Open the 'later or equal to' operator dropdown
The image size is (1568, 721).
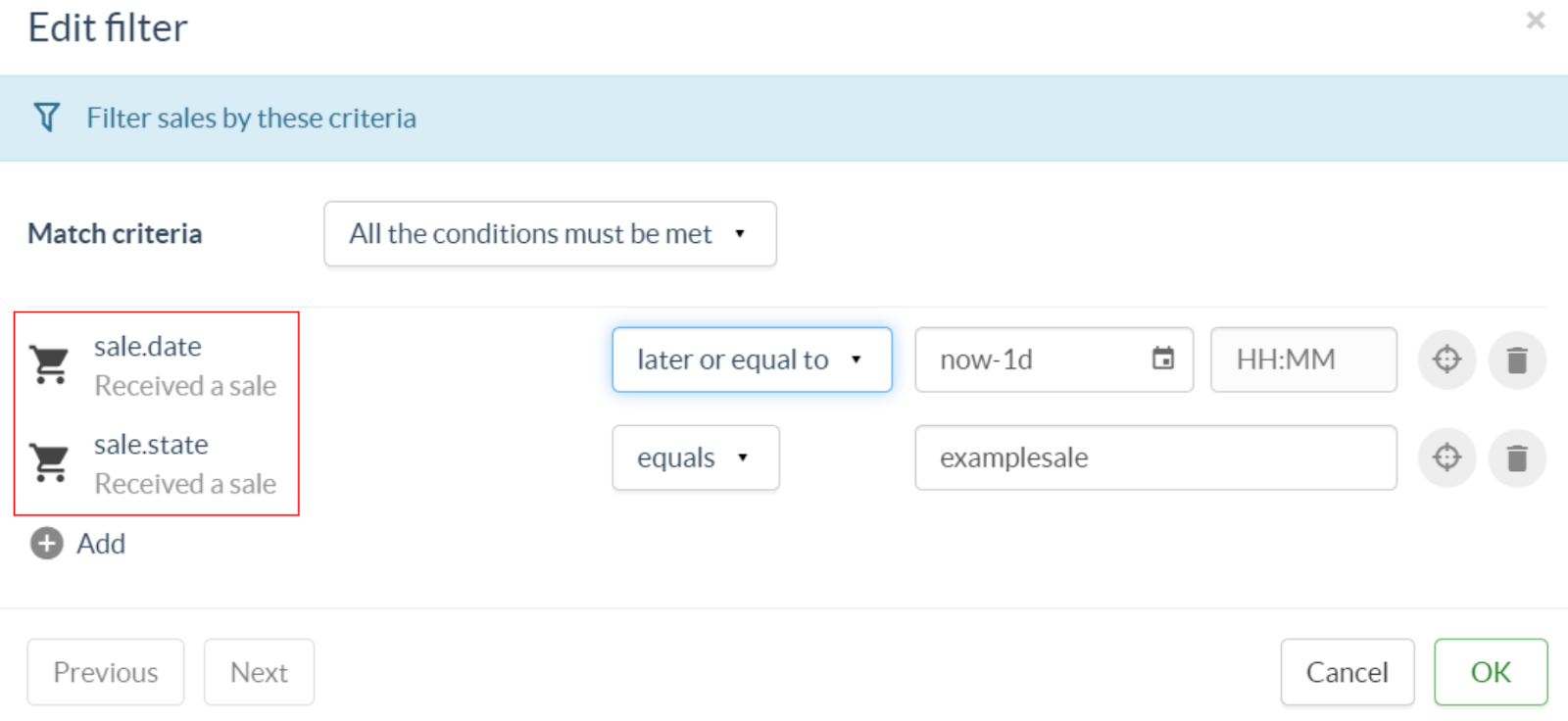tap(751, 360)
